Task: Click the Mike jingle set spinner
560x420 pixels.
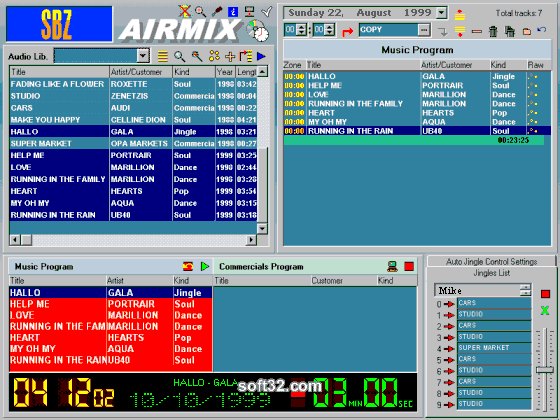Action: pyautogui.click(x=525, y=290)
